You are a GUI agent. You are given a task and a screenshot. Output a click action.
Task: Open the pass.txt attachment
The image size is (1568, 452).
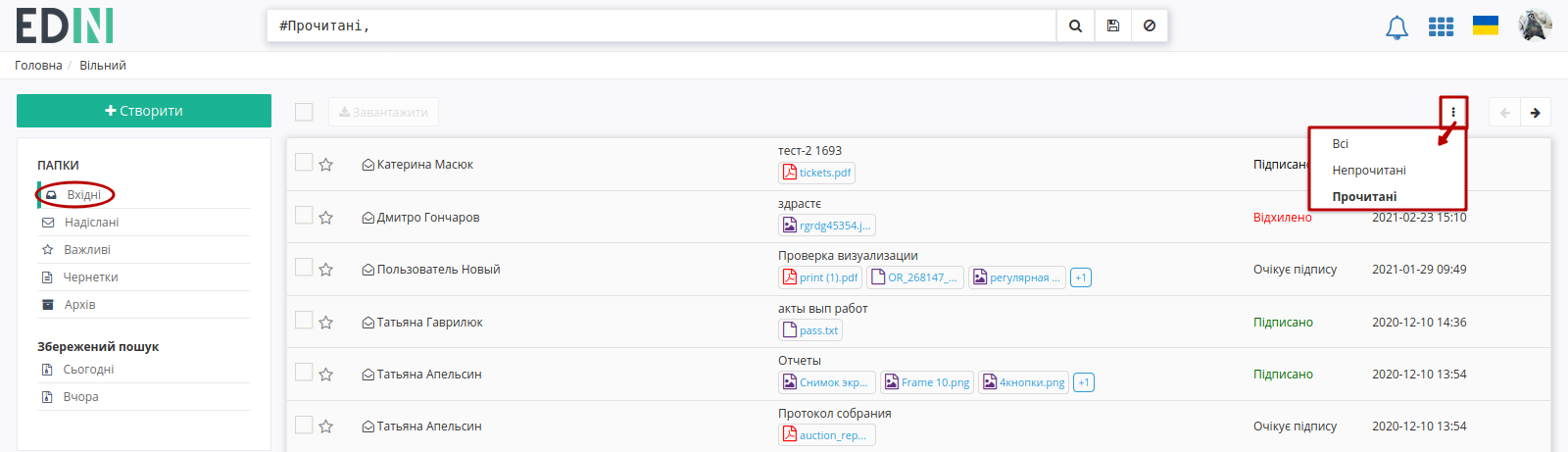pos(810,330)
